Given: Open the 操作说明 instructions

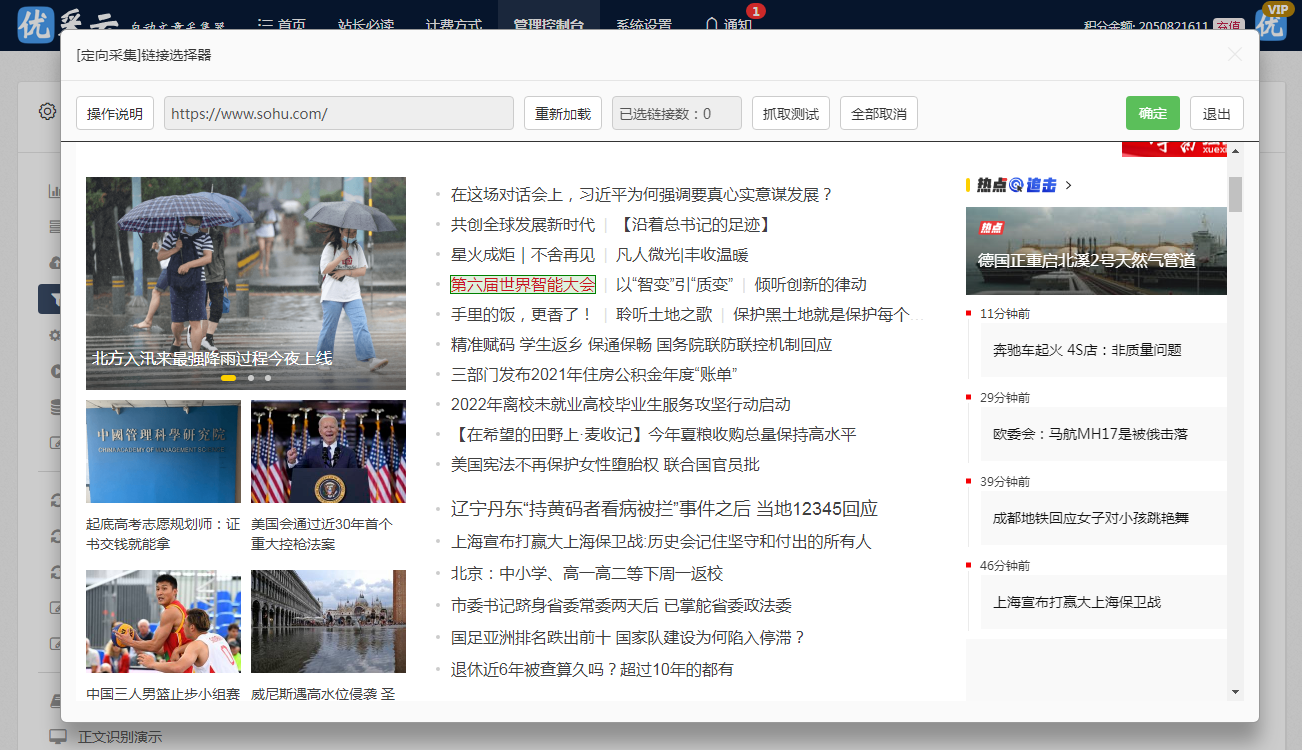Looking at the screenshot, I should (x=114, y=113).
